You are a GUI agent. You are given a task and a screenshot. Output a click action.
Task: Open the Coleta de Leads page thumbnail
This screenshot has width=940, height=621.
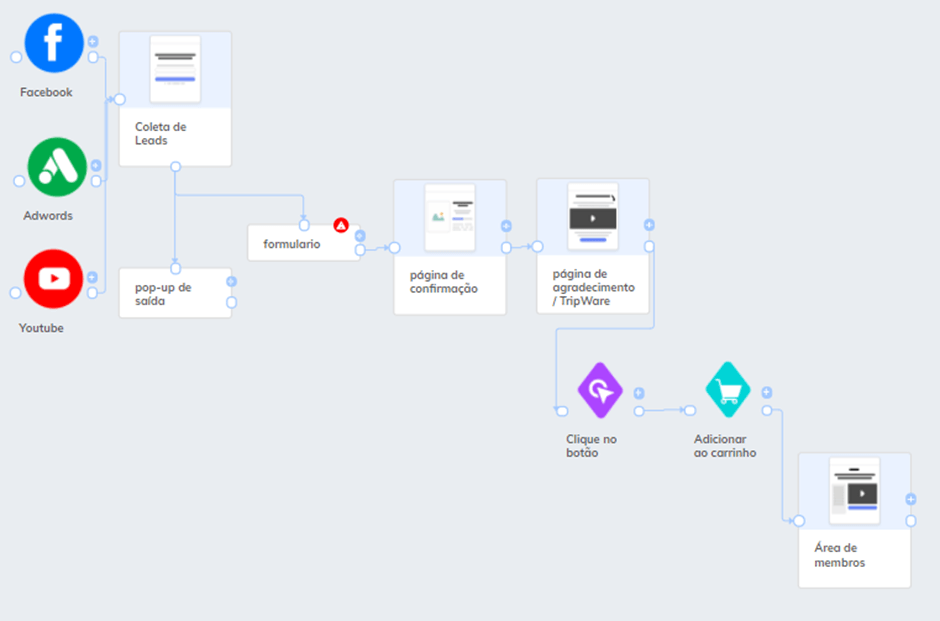[x=175, y=70]
